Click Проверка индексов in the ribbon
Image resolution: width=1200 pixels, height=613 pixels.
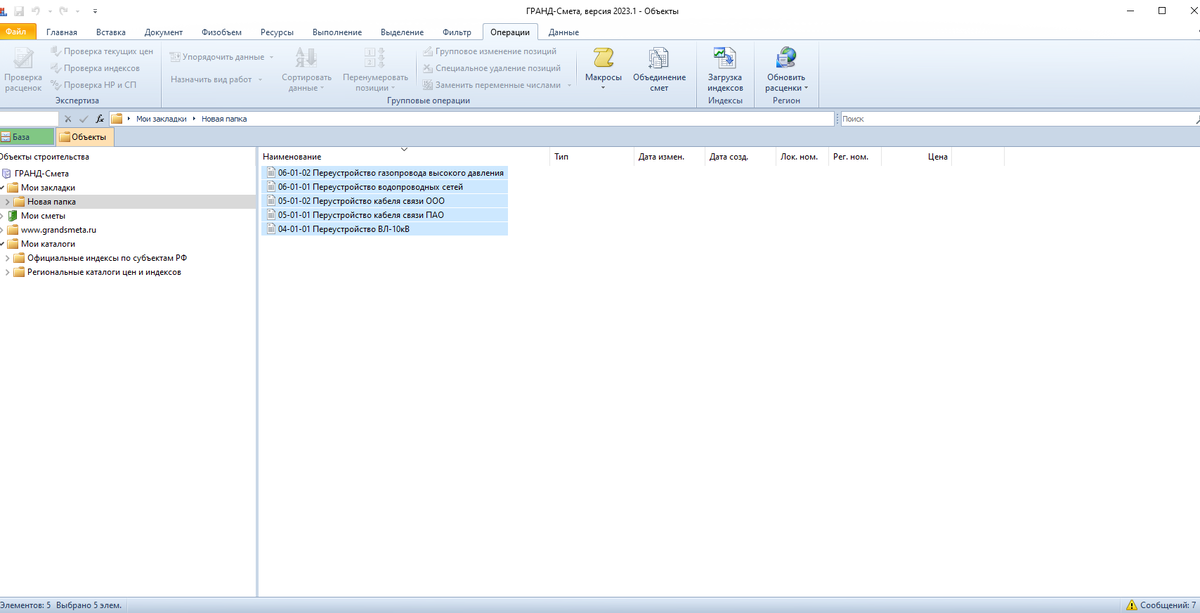[x=95, y=68]
